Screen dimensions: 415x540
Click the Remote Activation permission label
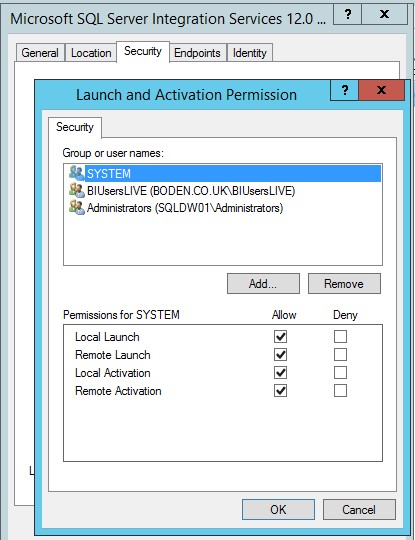(x=118, y=391)
